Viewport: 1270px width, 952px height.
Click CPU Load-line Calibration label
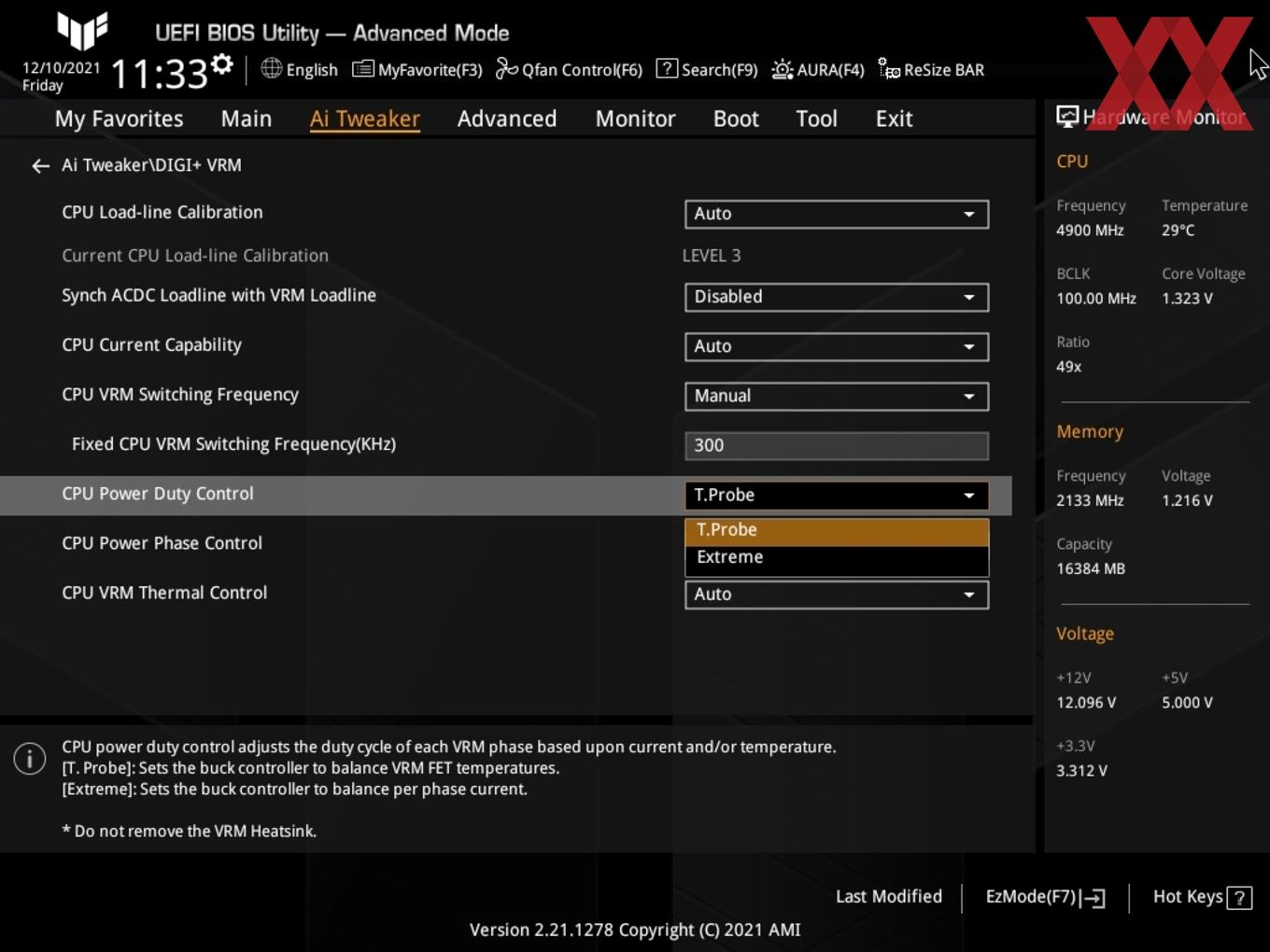(162, 212)
